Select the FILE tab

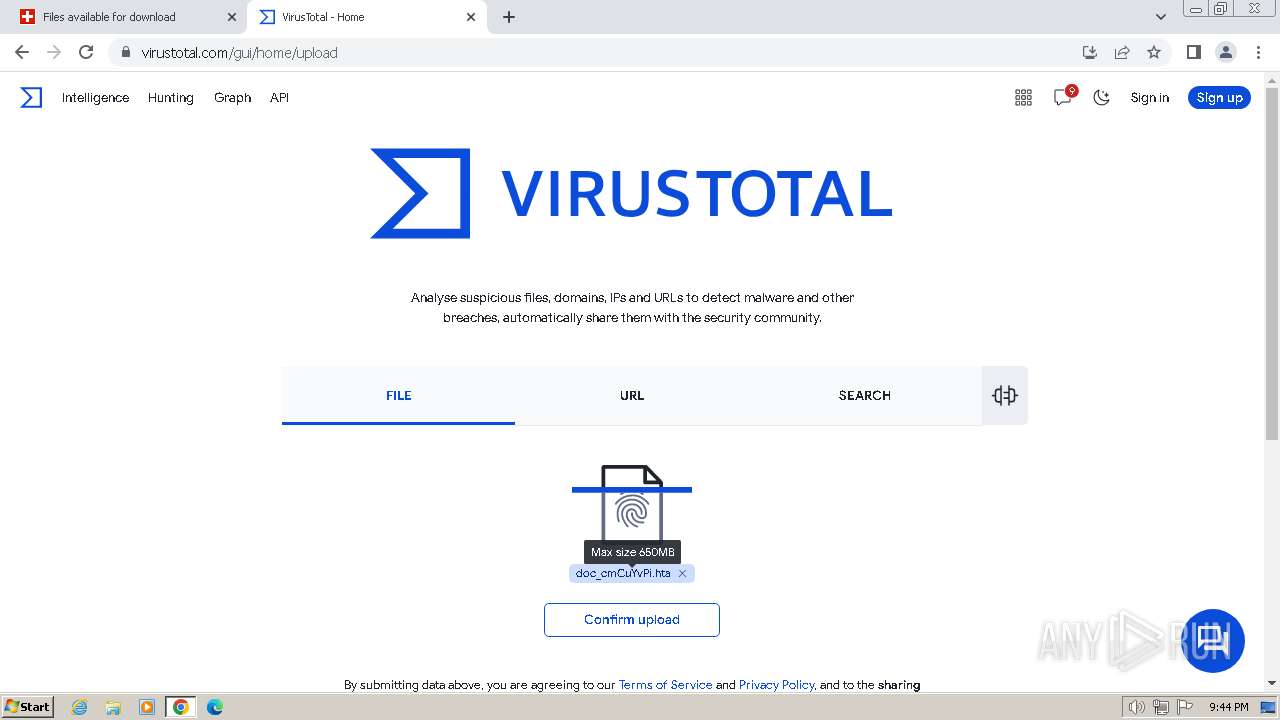coord(398,395)
